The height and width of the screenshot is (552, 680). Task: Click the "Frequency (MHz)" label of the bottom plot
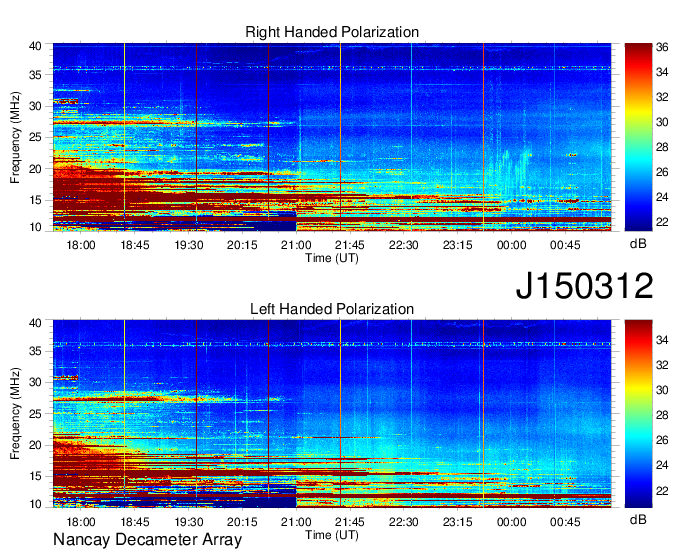(15, 414)
